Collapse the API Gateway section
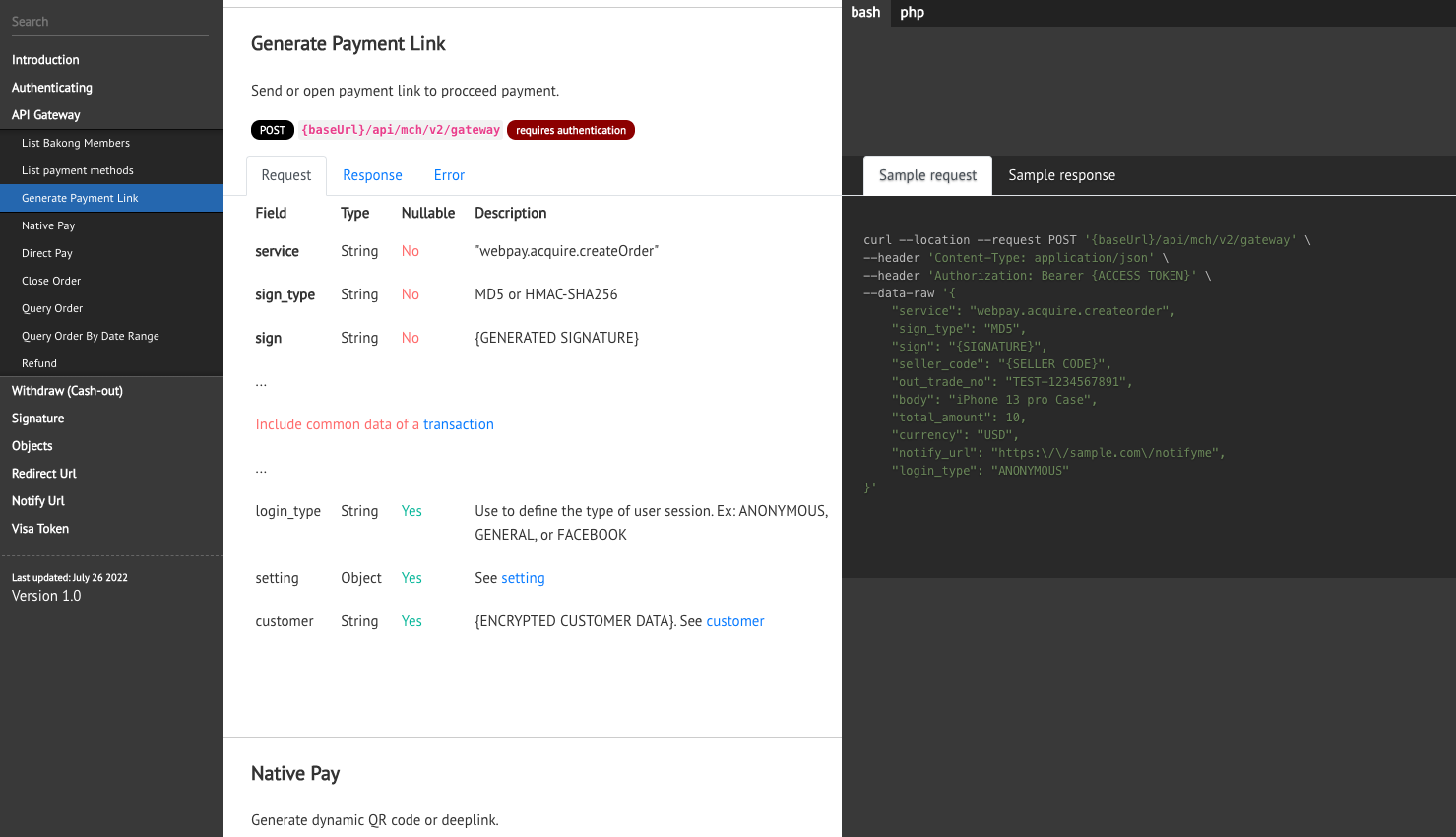 (46, 115)
